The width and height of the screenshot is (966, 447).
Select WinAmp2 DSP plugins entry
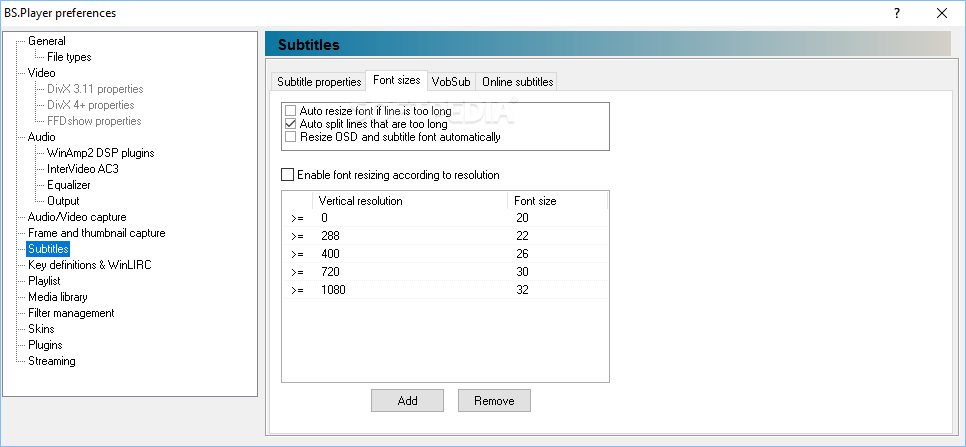[100, 153]
